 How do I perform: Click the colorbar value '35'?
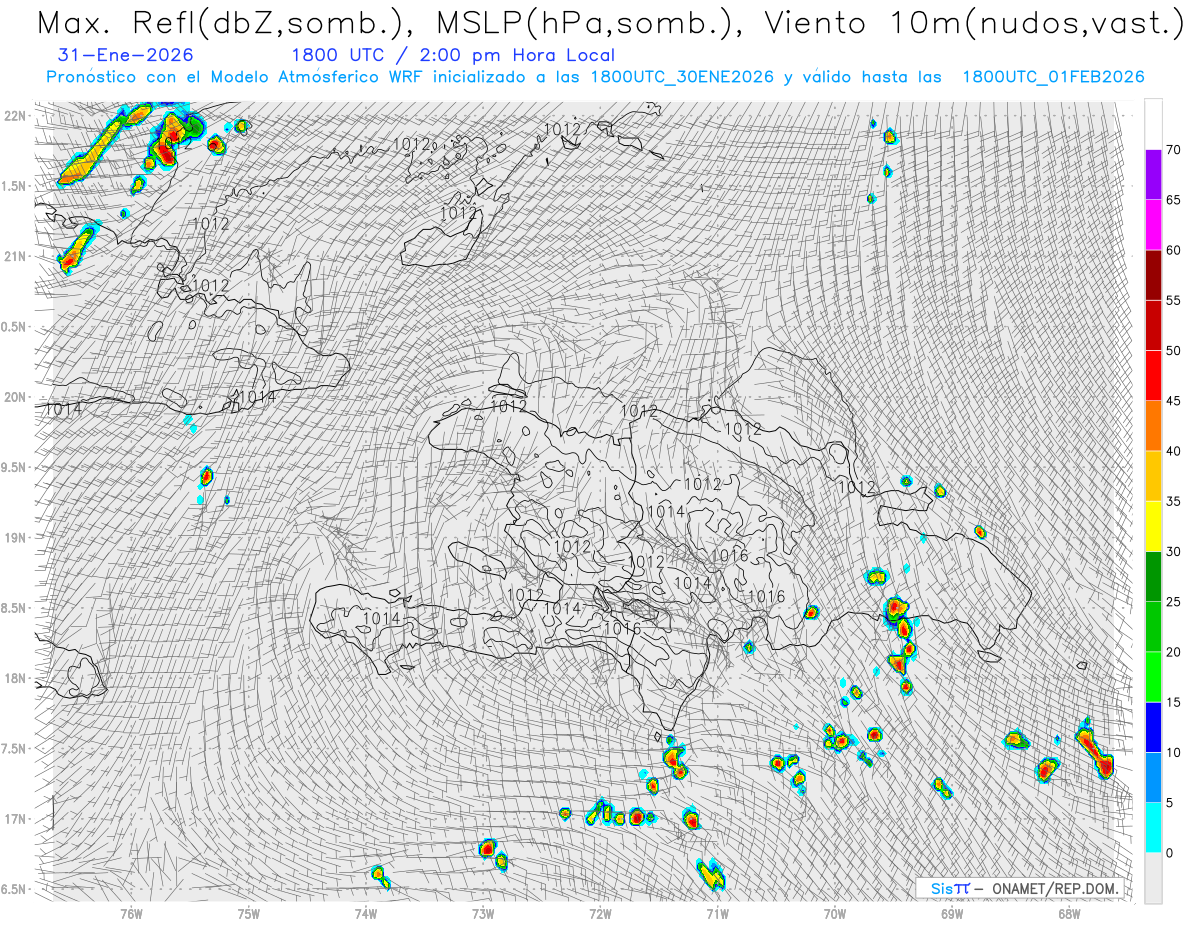(x=1173, y=501)
